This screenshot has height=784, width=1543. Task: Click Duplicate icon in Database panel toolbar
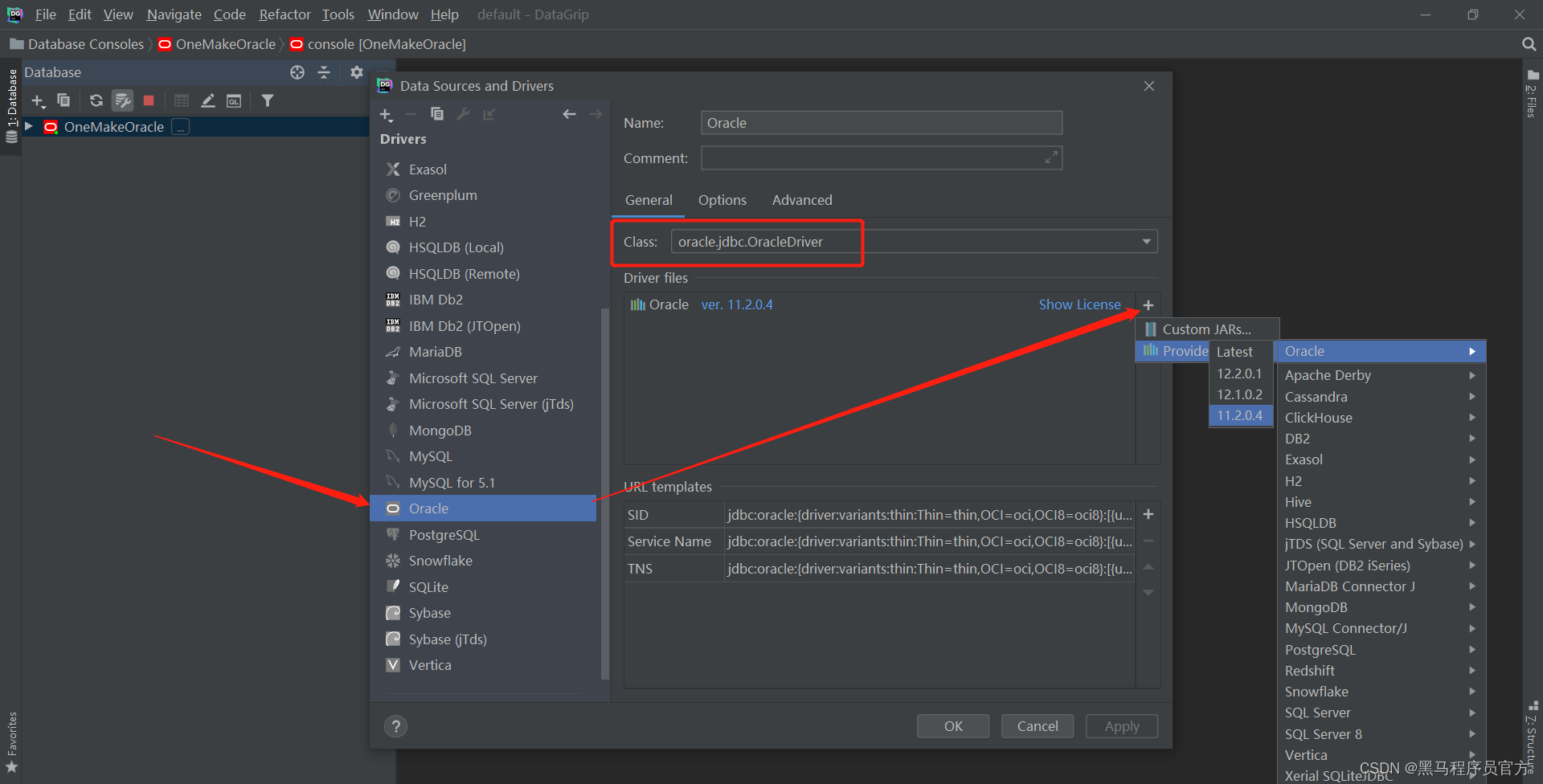(x=63, y=100)
